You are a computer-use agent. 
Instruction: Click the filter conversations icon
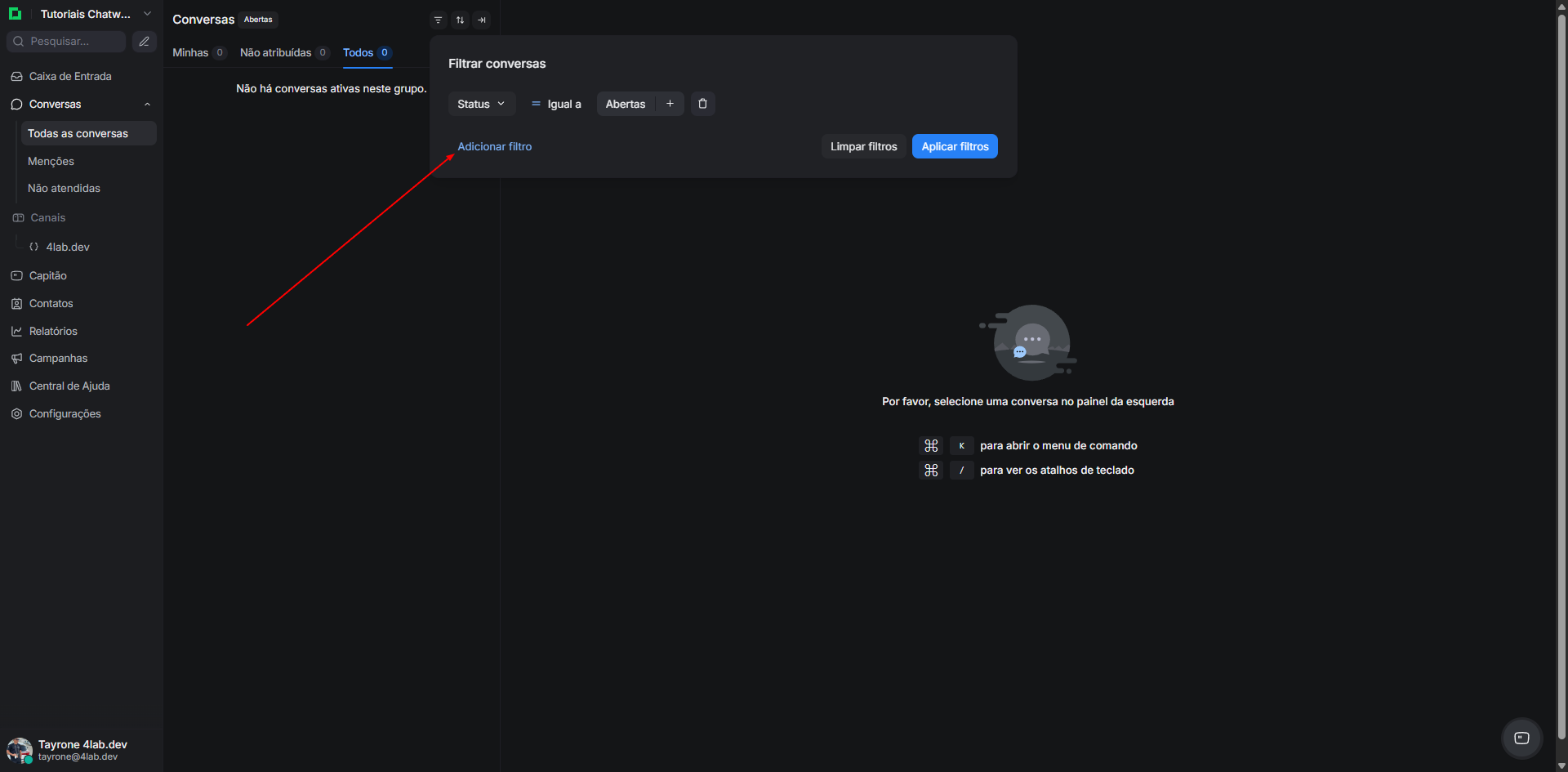439,20
